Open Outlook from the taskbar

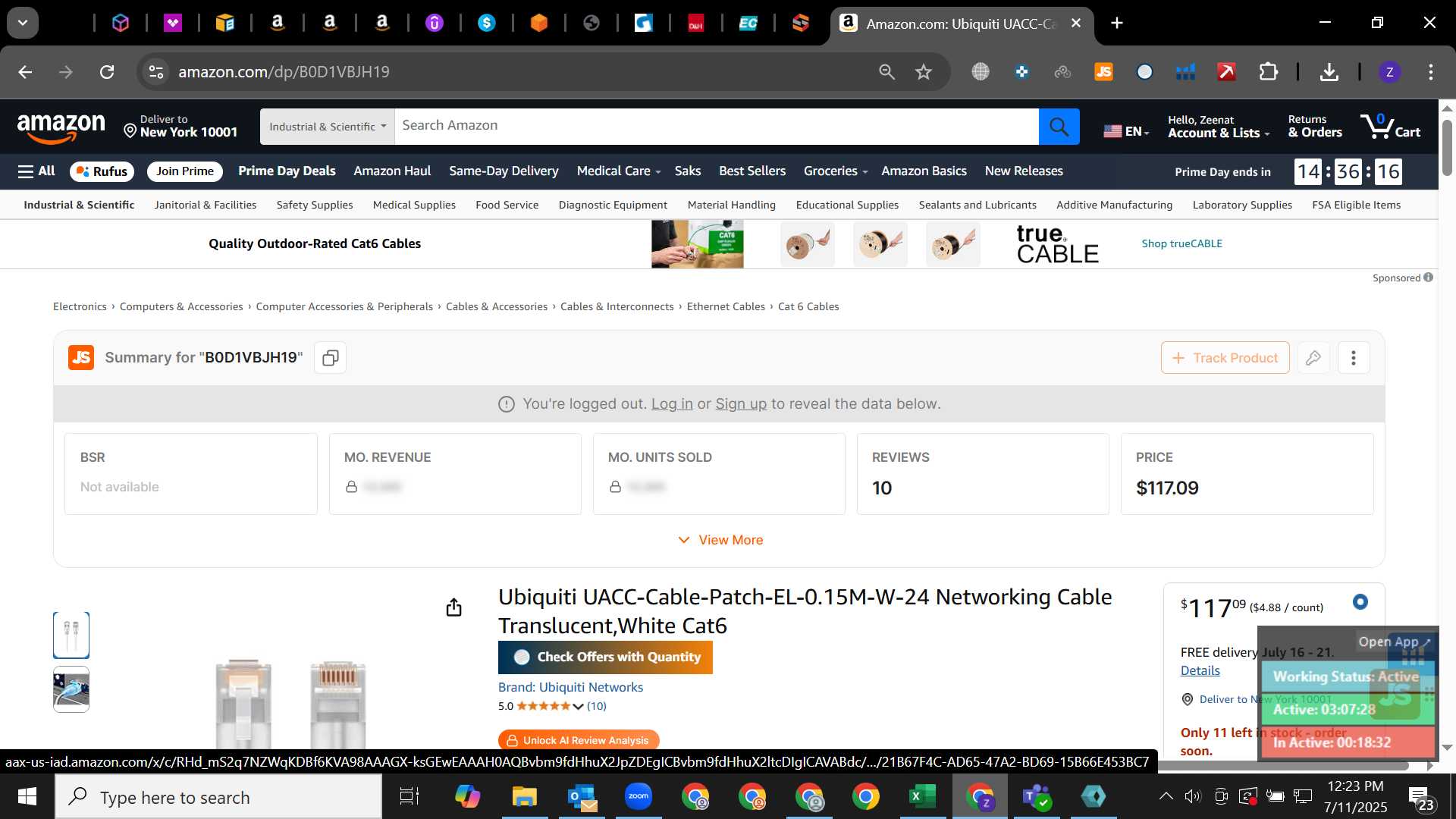click(x=582, y=797)
